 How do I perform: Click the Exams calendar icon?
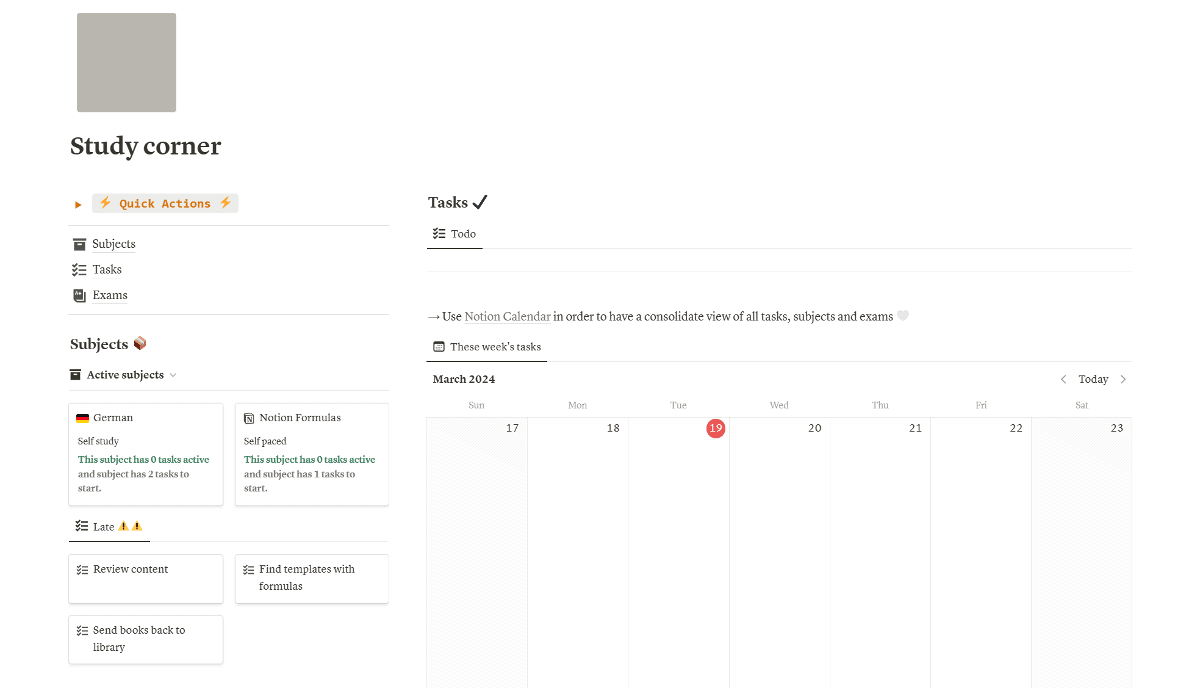point(79,294)
